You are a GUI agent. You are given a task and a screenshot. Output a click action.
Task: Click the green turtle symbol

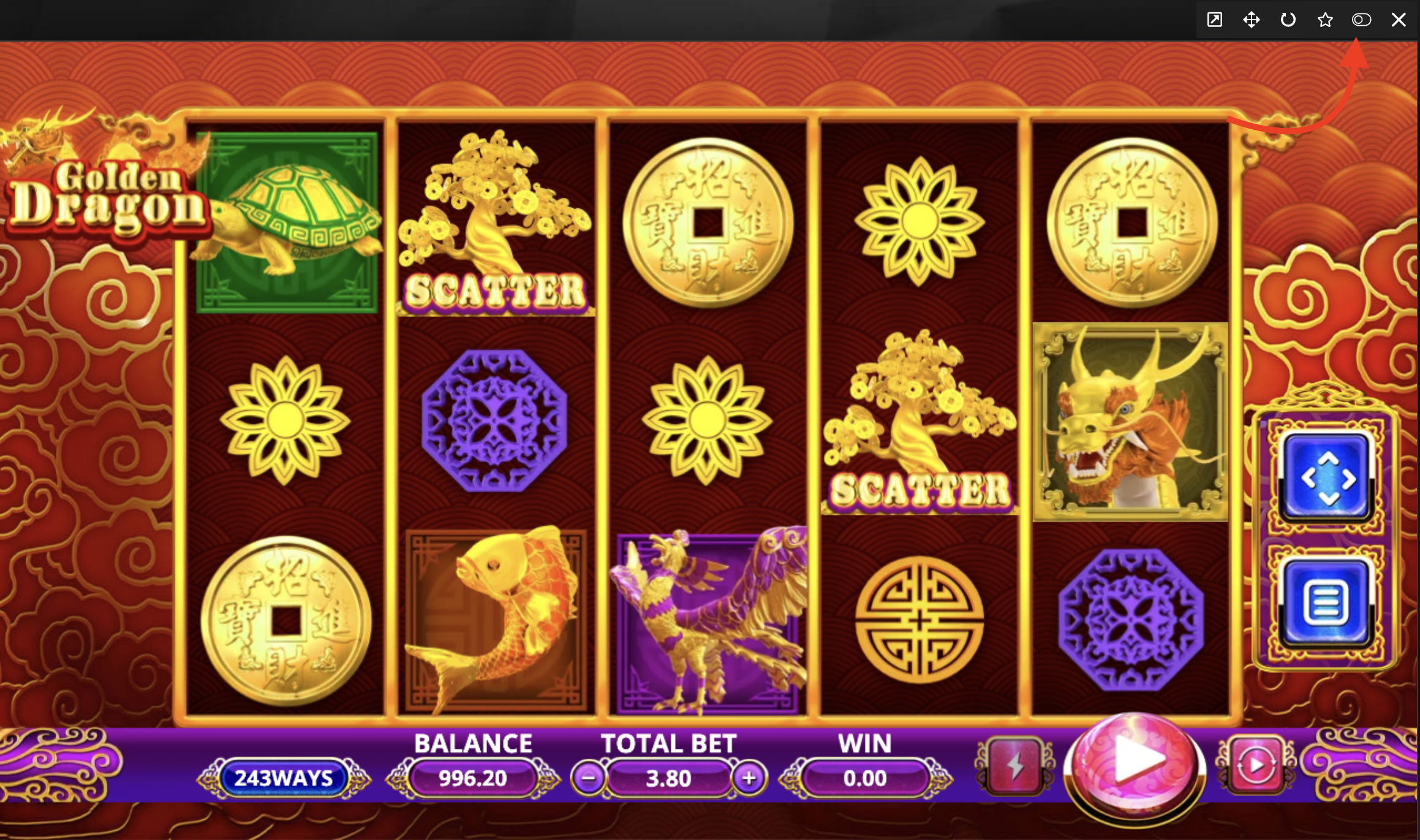[x=287, y=222]
